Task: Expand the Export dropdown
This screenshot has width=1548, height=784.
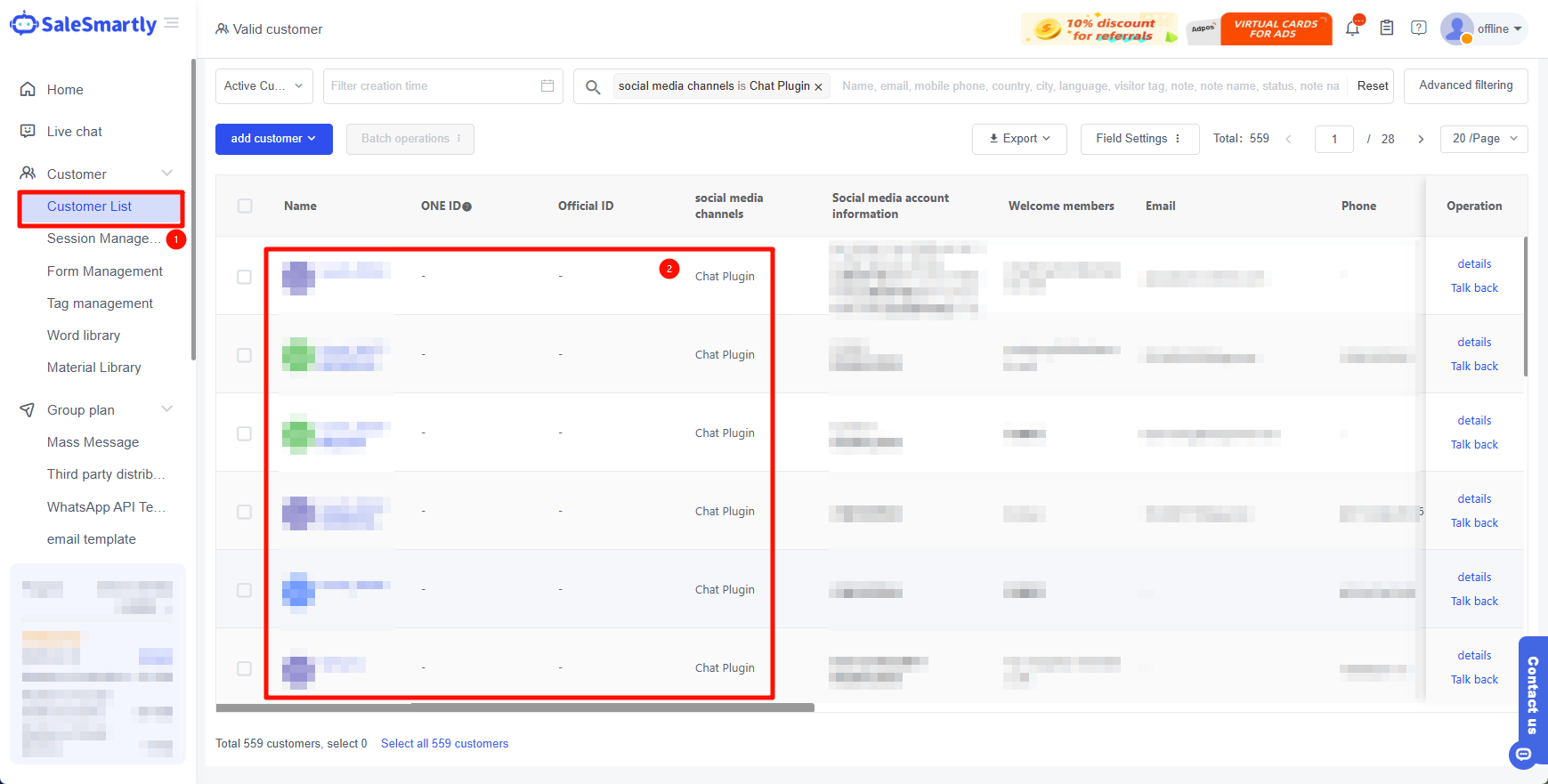Action: coord(1019,139)
